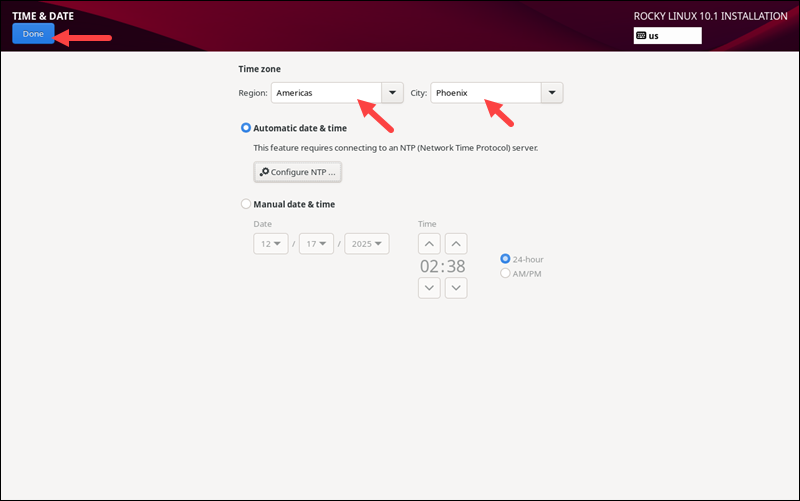Open the Region dropdown arrow
The height and width of the screenshot is (501, 800).
[392, 93]
